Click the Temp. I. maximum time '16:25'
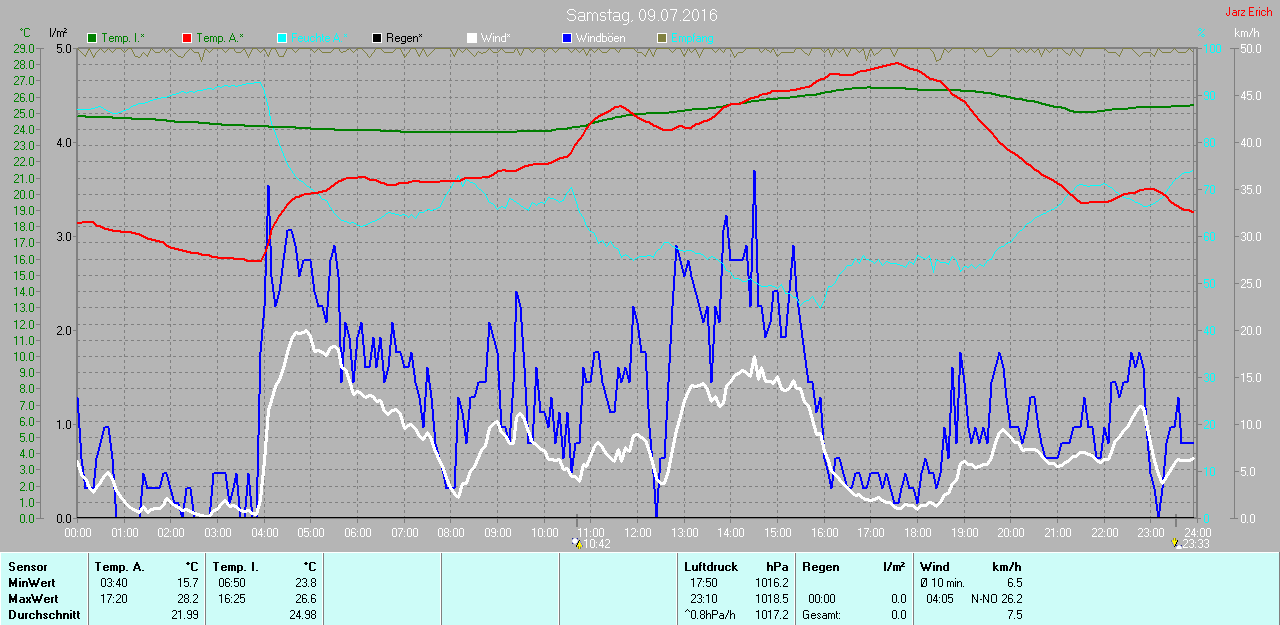Image resolution: width=1280 pixels, height=625 pixels. coord(231,599)
